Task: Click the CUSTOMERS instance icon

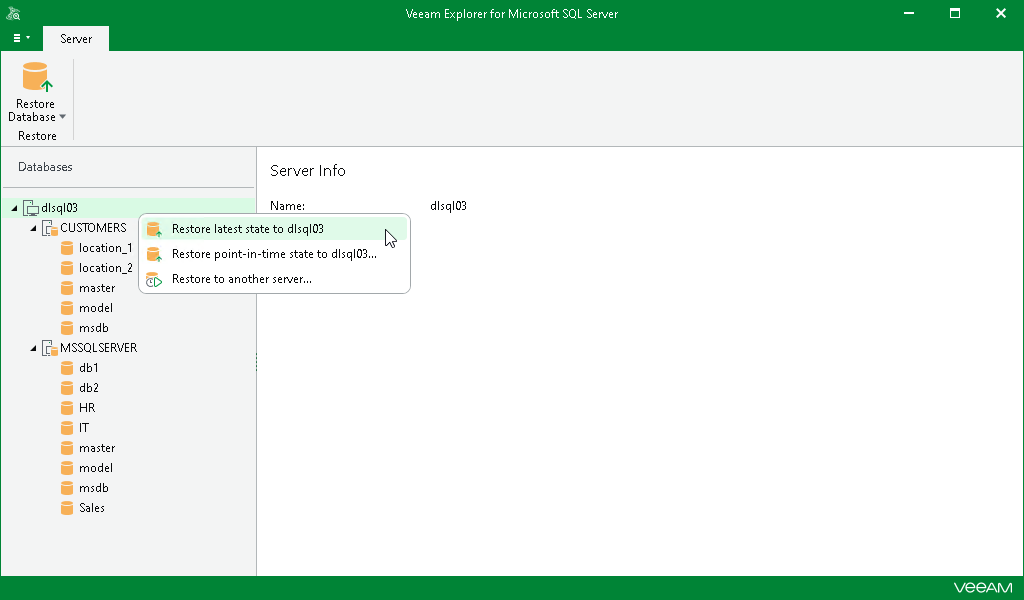Action: [x=50, y=227]
